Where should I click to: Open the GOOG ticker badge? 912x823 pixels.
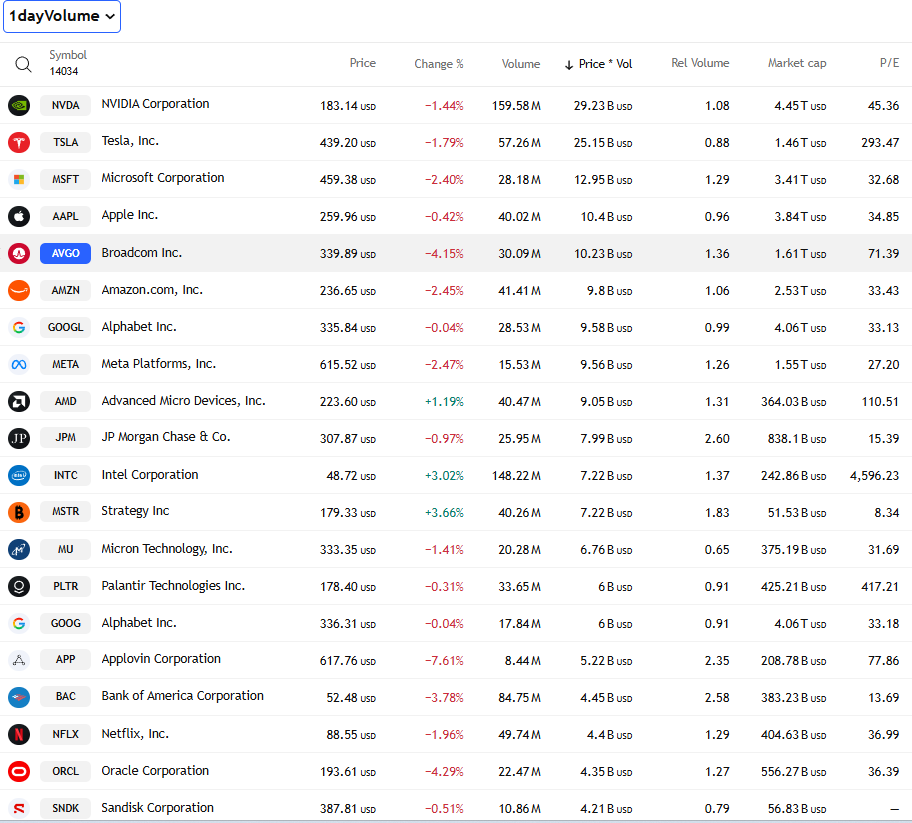coord(66,624)
